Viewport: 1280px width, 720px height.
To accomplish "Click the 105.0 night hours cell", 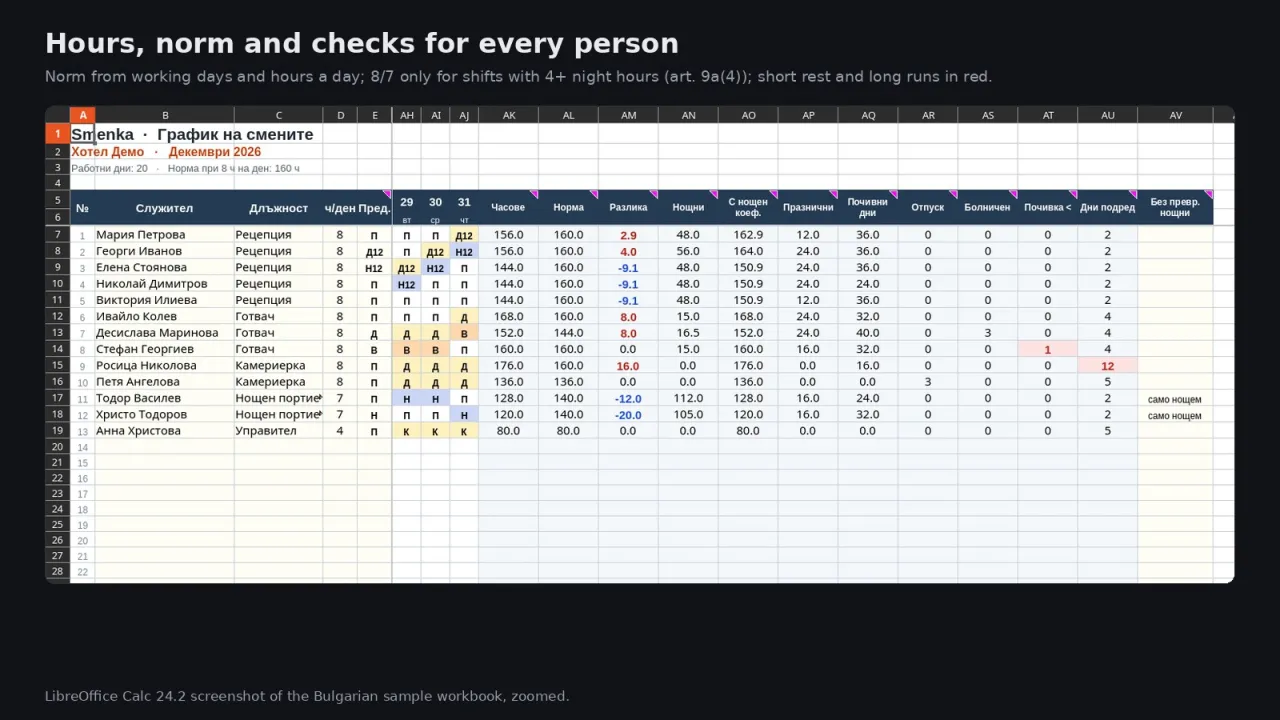I will [688, 415].
